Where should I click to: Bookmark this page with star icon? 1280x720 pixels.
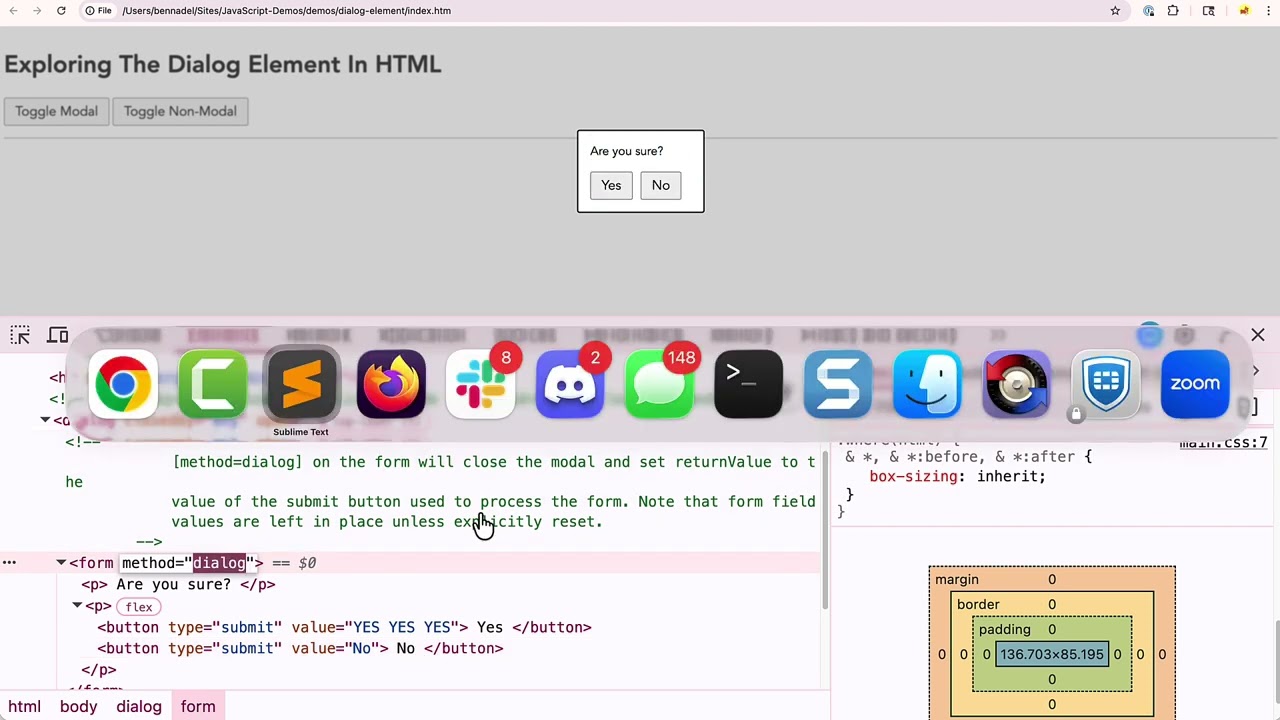pos(1115,10)
